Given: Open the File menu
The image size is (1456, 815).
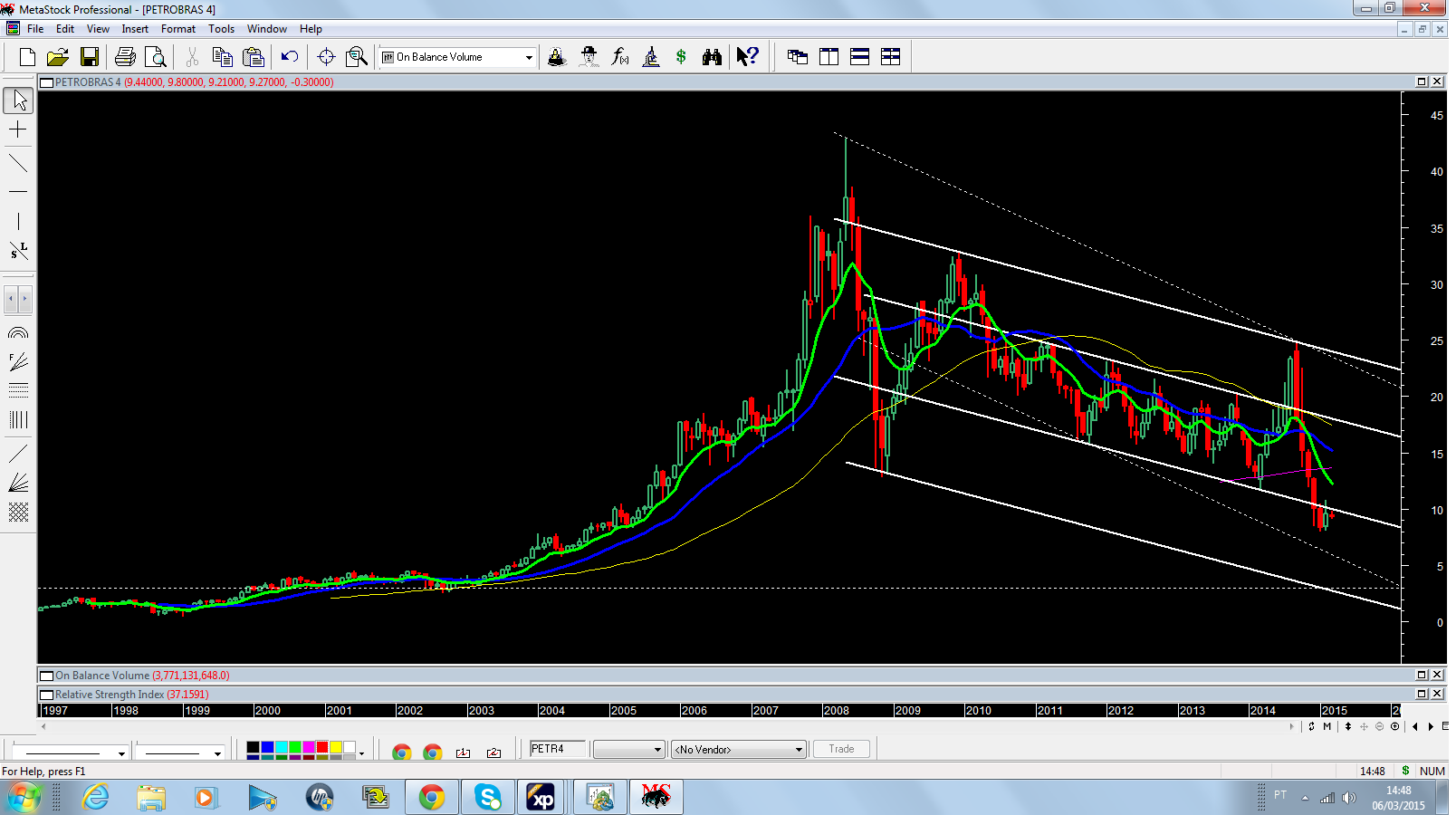Looking at the screenshot, I should (x=35, y=29).
